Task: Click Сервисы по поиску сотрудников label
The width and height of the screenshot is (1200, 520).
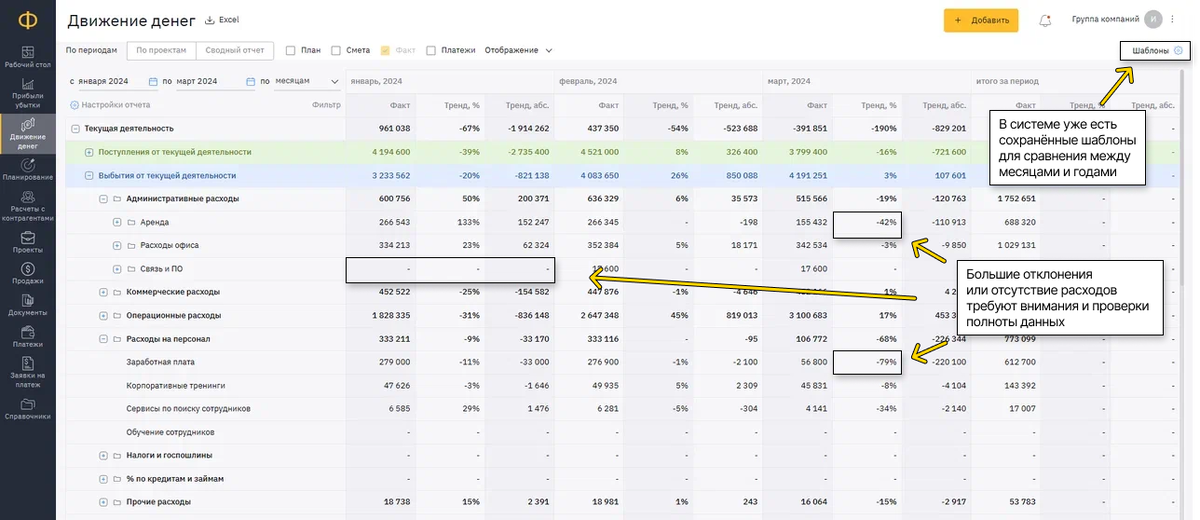Action: [188, 409]
